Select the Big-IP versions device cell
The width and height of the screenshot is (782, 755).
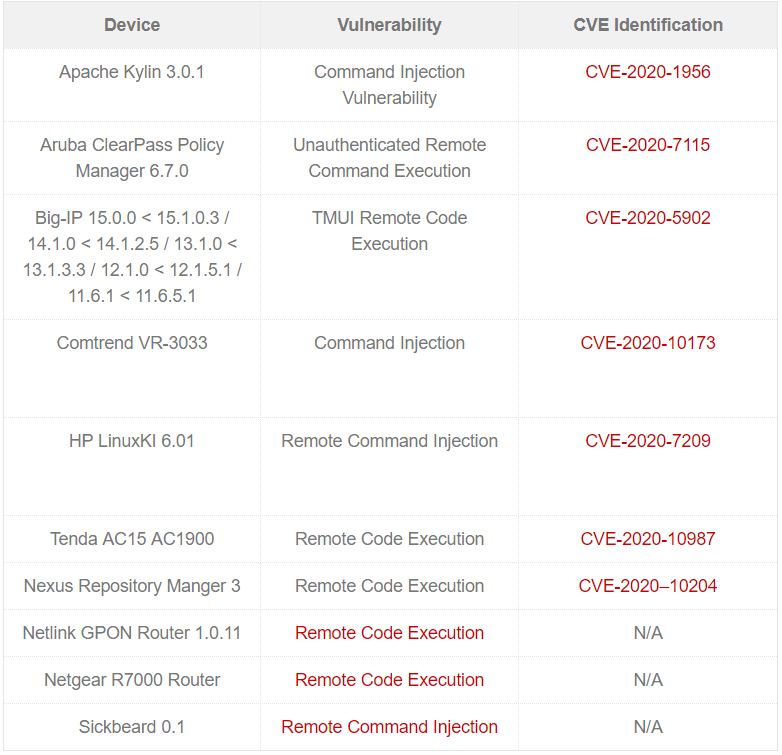[132, 257]
